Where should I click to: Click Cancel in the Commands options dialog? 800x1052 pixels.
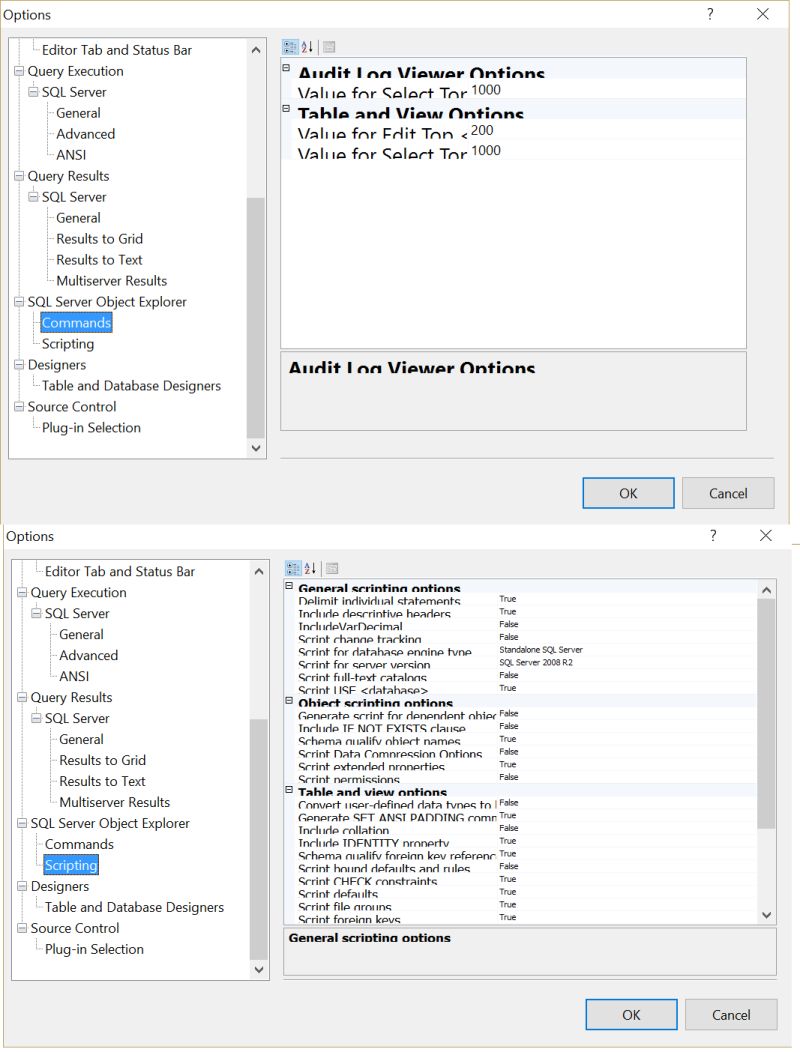[x=728, y=492]
